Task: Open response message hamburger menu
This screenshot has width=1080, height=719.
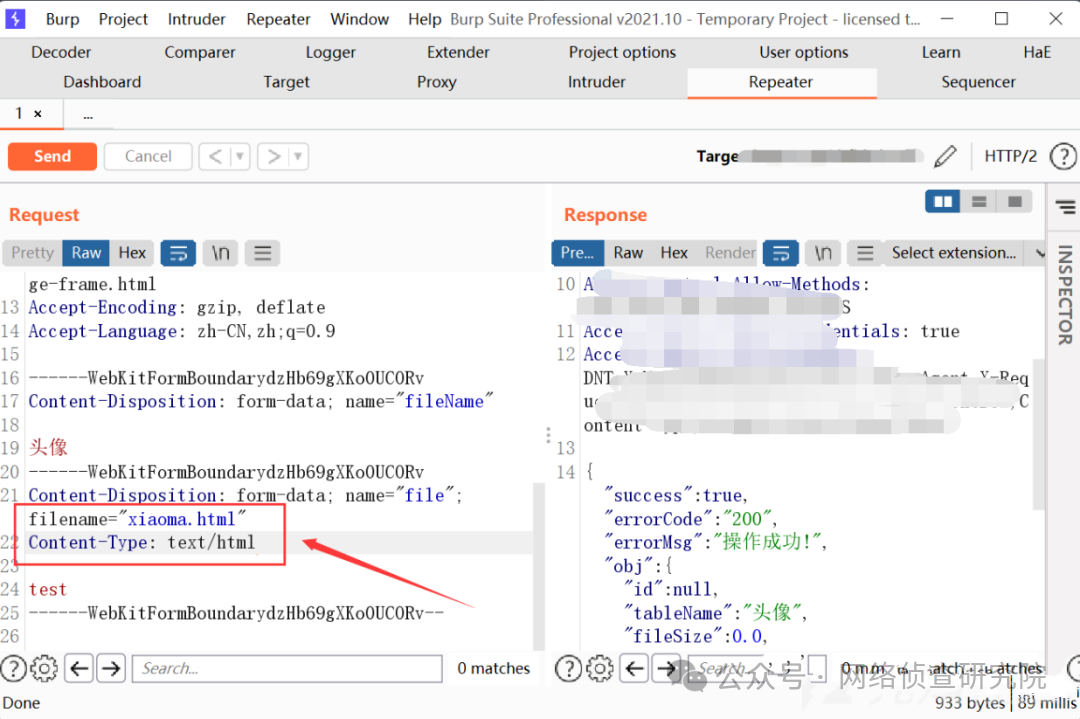Action: [x=865, y=253]
